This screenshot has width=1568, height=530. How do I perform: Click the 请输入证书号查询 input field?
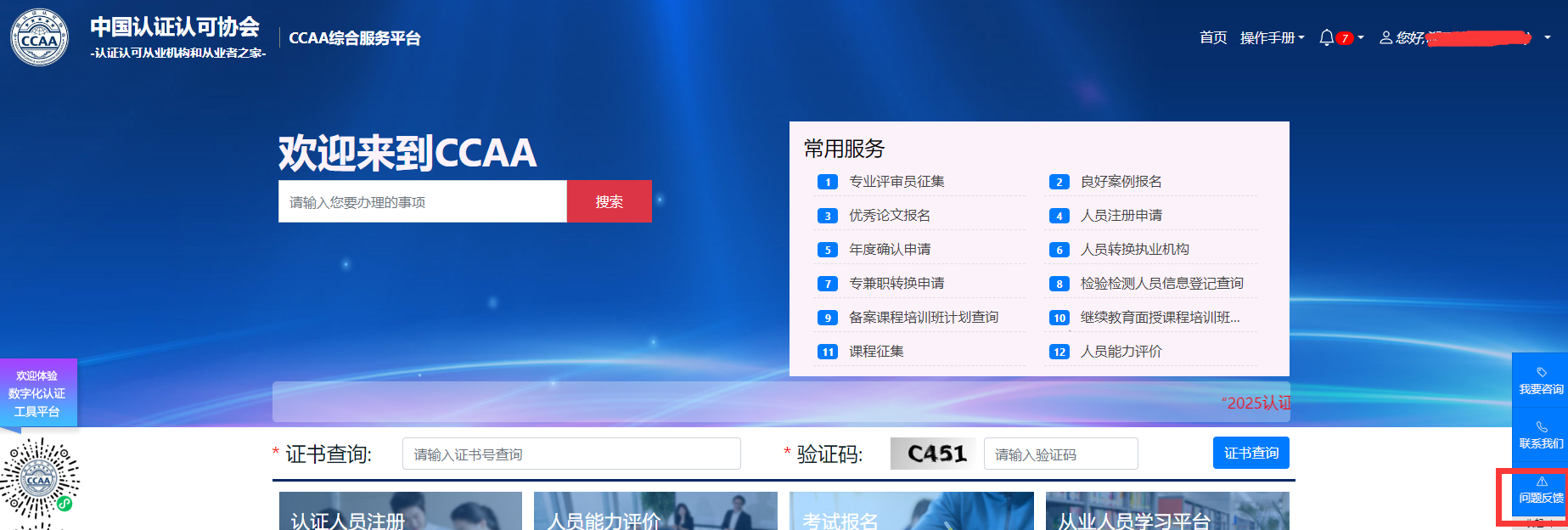[x=571, y=454]
